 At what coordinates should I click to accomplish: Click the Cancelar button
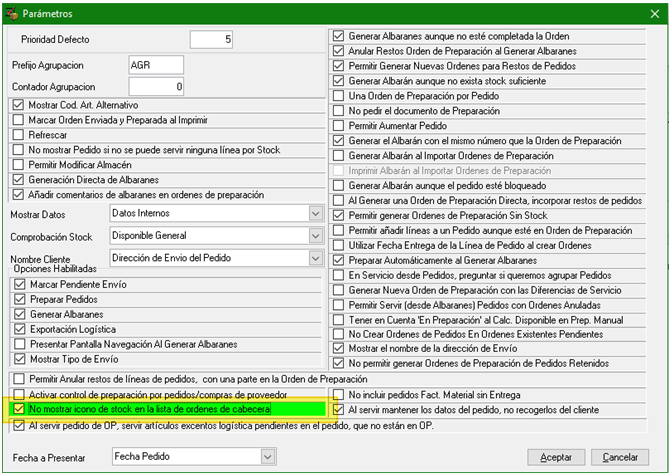click(620, 457)
